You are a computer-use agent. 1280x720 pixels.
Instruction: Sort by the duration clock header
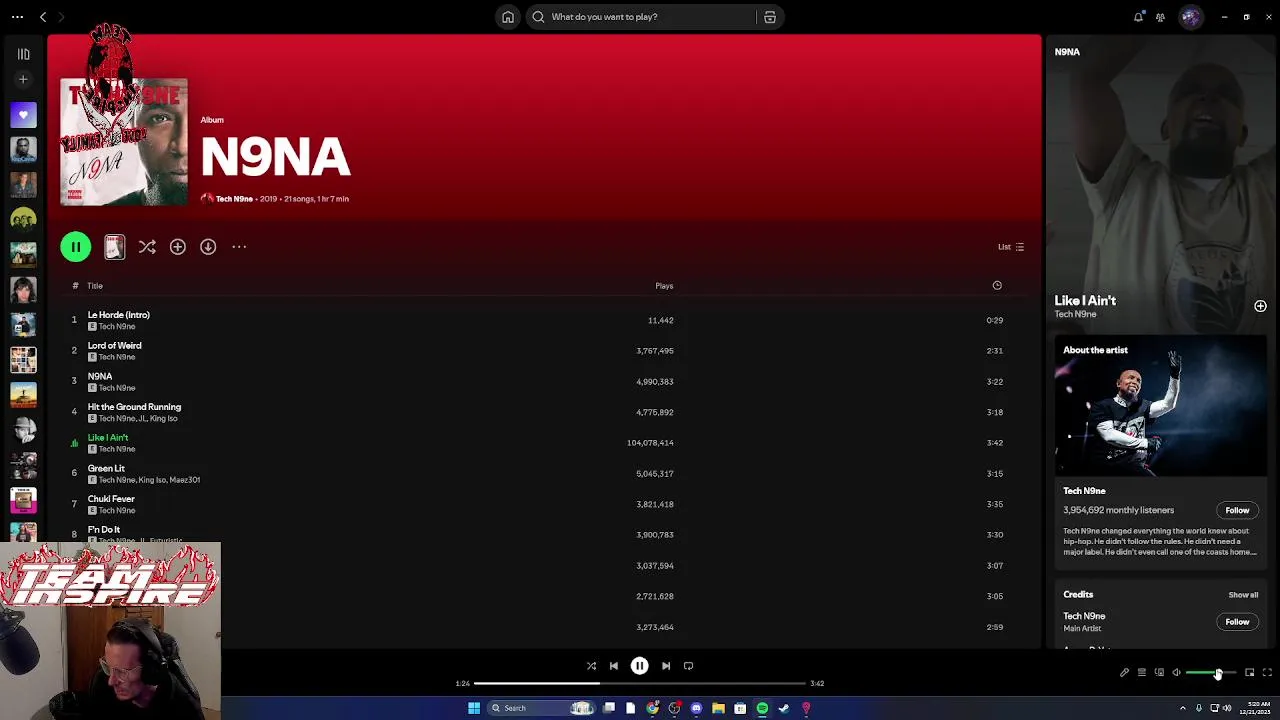pyautogui.click(x=997, y=286)
